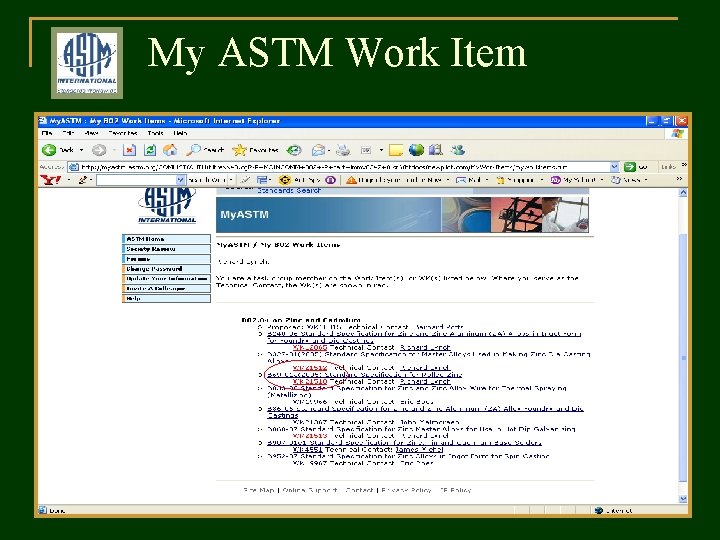720x540 pixels.
Task: Go to the IE Home page icon
Action: click(170, 150)
